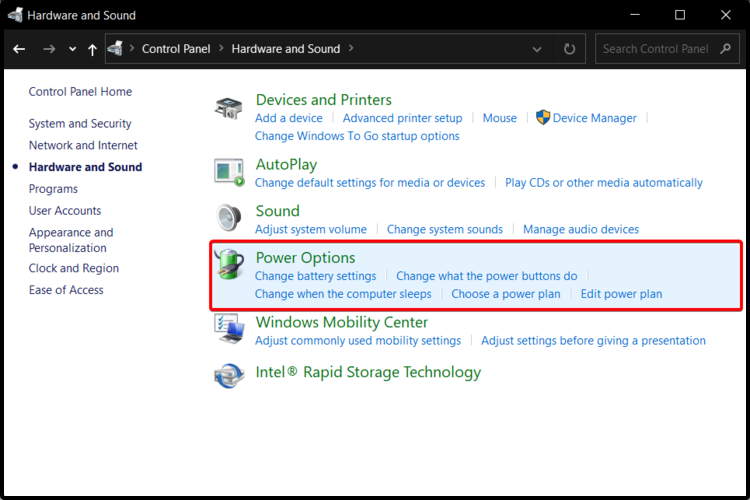
Task: Open User Accounts category
Action: pyautogui.click(x=65, y=211)
